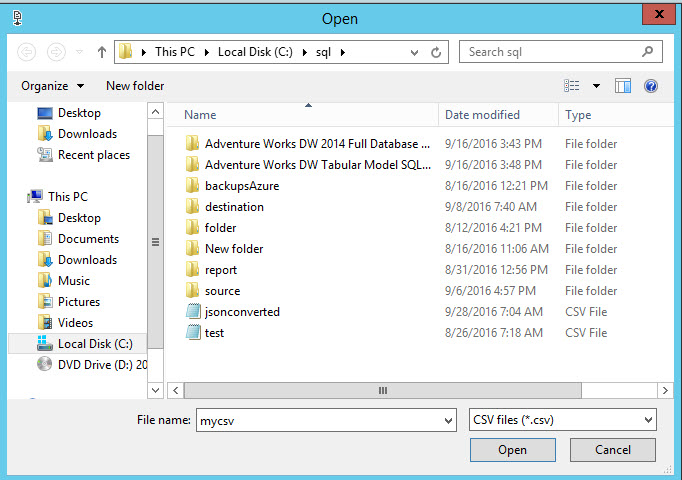The height and width of the screenshot is (480, 682).
Task: Click the 9/28/2016 7:04 AM date cell
Action: point(494,312)
